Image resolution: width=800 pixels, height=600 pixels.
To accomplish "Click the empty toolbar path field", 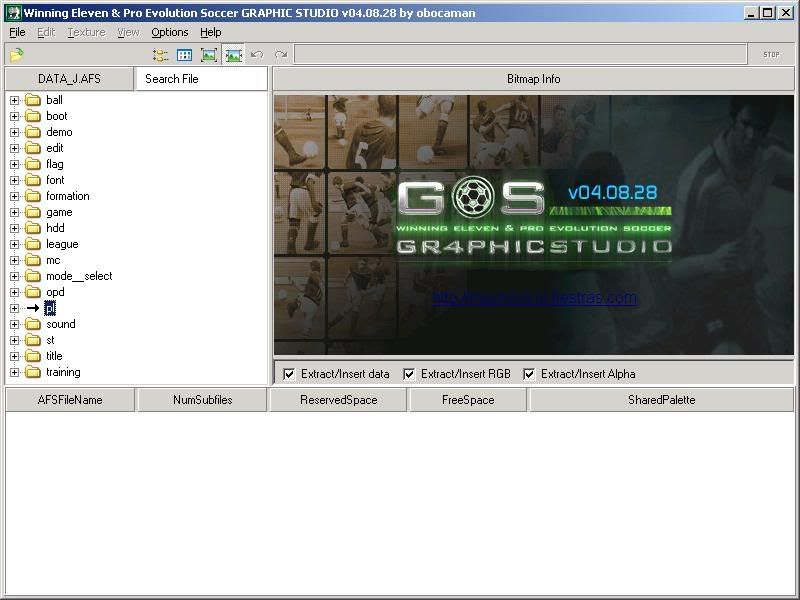I will click(x=520, y=55).
